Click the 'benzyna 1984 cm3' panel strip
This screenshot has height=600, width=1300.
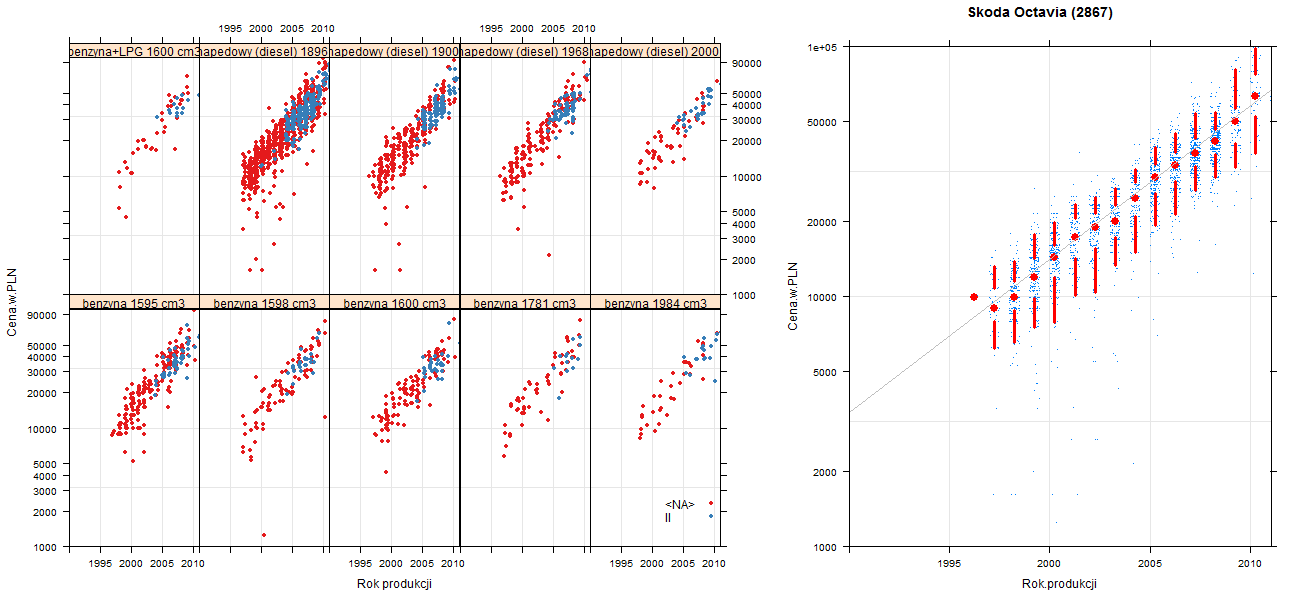[x=655, y=302]
